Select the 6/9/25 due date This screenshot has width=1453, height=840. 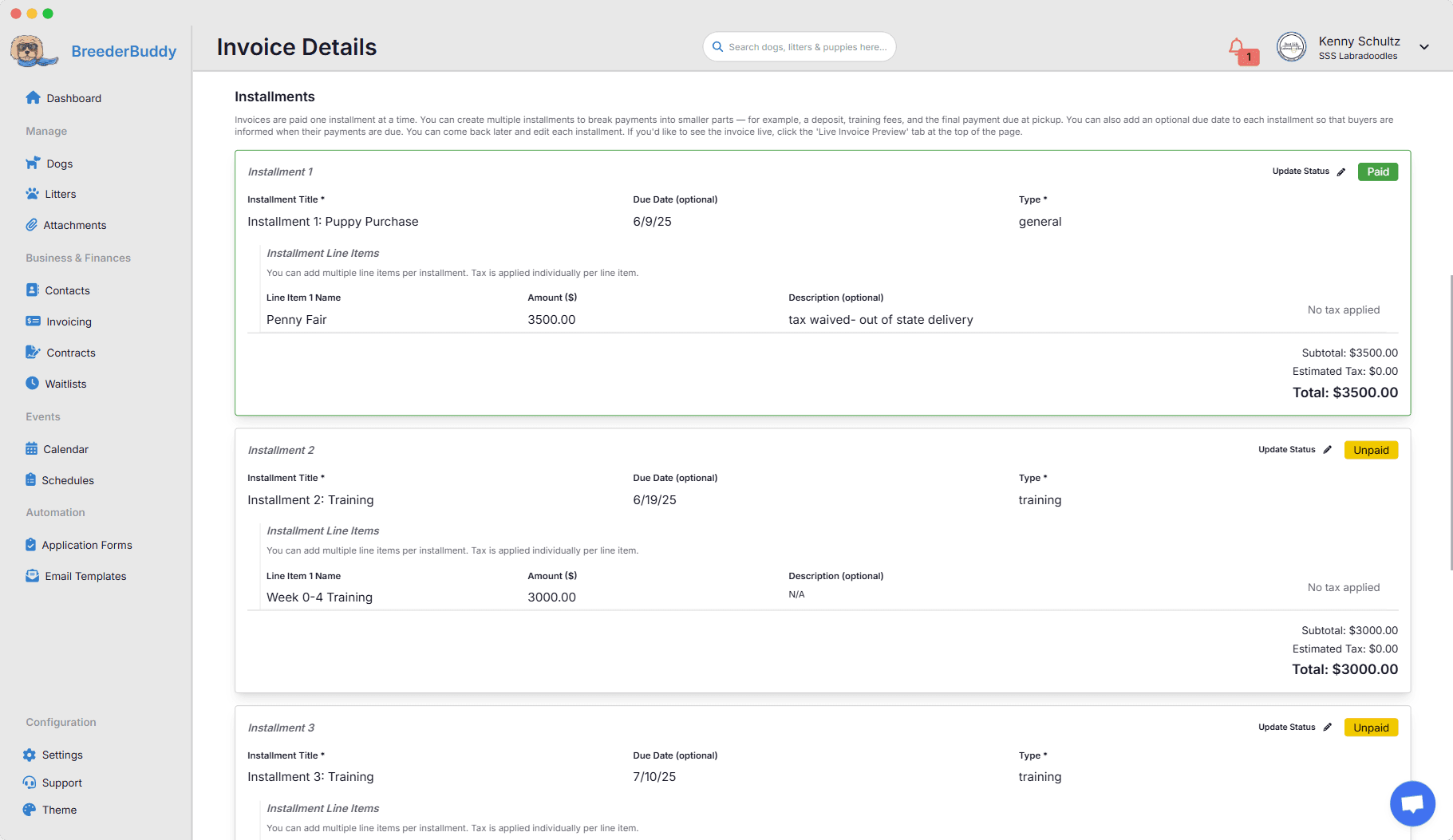point(652,222)
